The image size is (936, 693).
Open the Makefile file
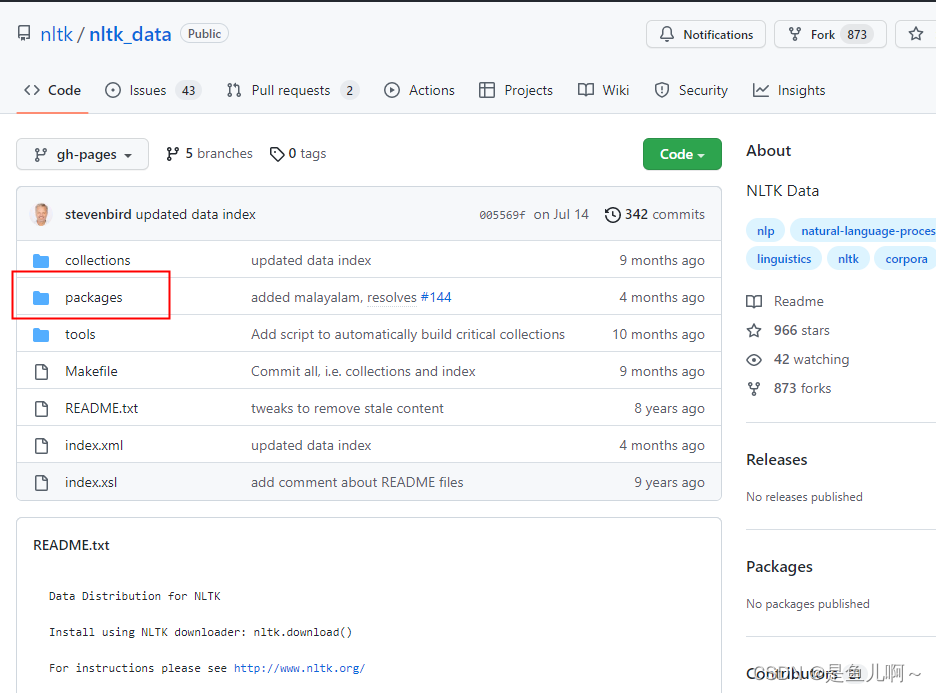point(91,371)
